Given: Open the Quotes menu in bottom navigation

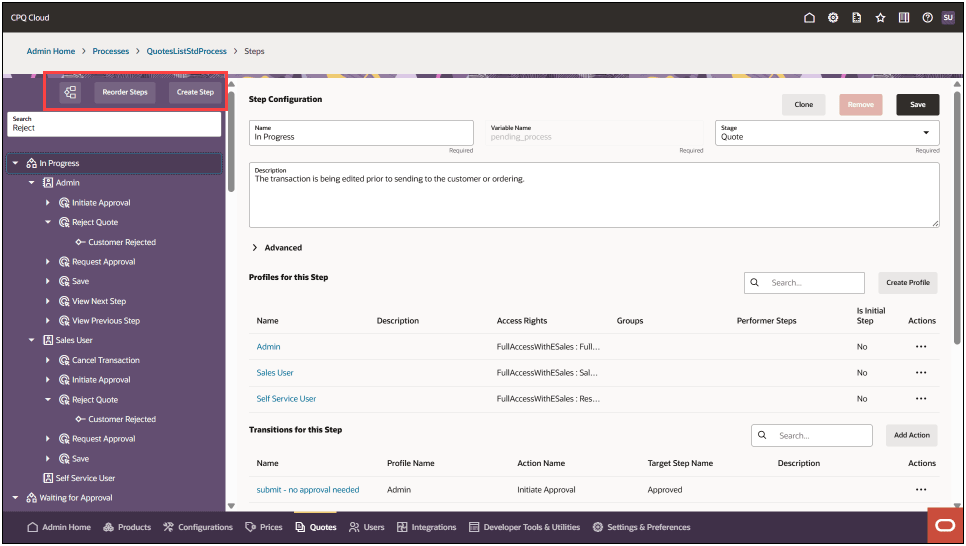Looking at the screenshot, I should pyautogui.click(x=316, y=528).
